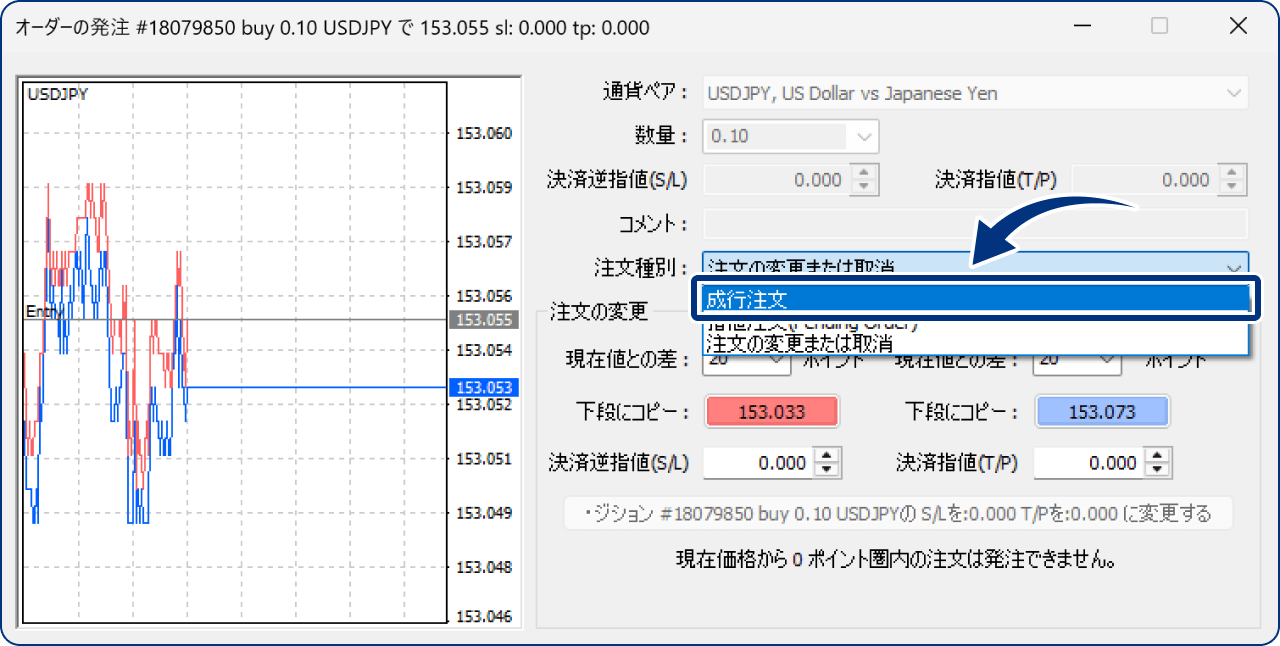Screen dimensions: 1280x646
Task: Click the up arrow of upper 決済指値(T/P)
Action: pos(1235,174)
